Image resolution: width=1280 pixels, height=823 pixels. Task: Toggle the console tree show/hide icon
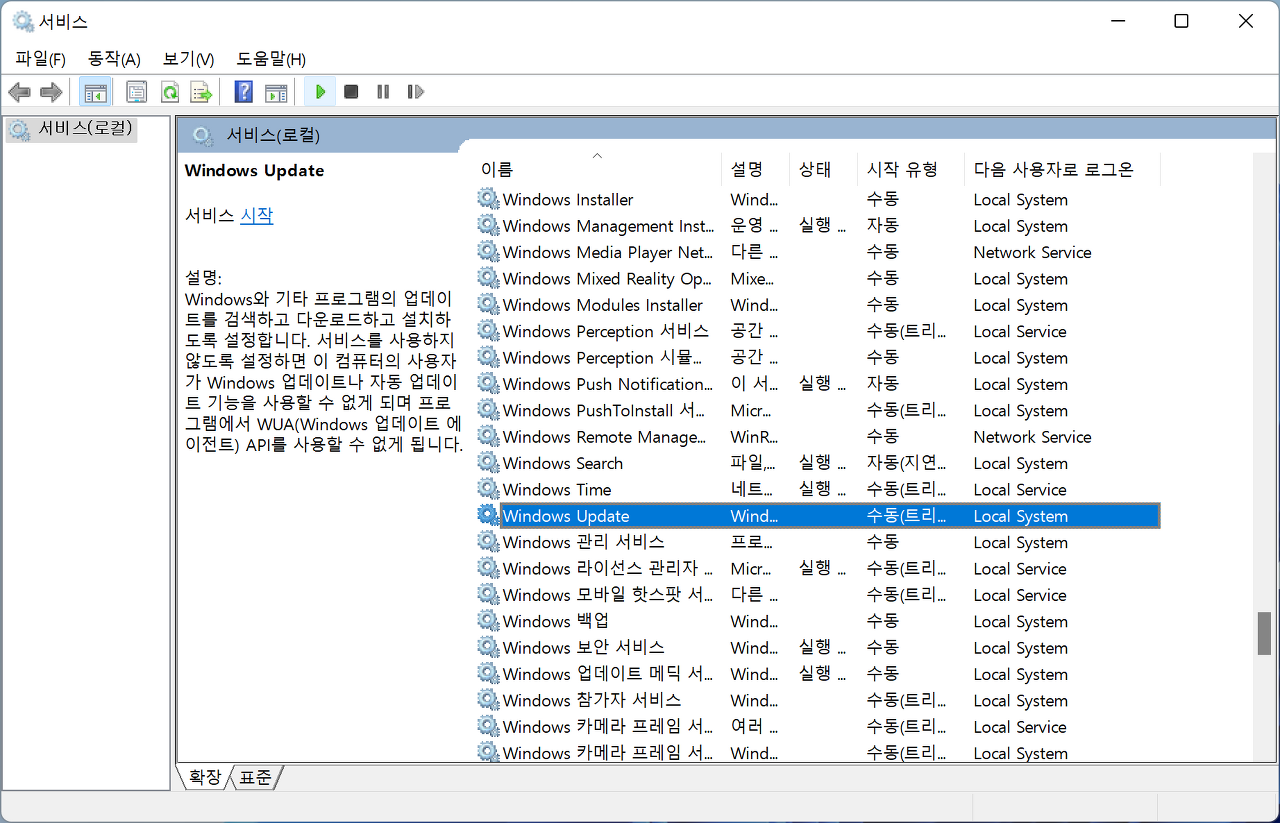point(95,92)
